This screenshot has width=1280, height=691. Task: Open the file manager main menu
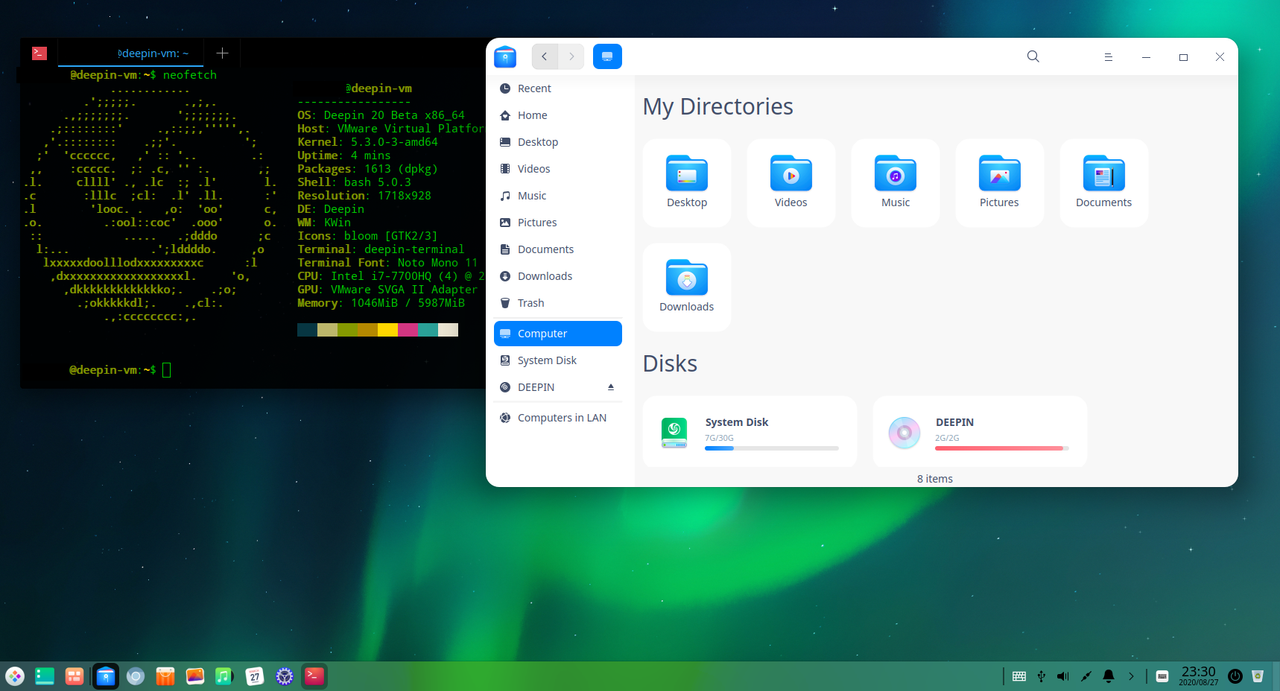point(1108,57)
